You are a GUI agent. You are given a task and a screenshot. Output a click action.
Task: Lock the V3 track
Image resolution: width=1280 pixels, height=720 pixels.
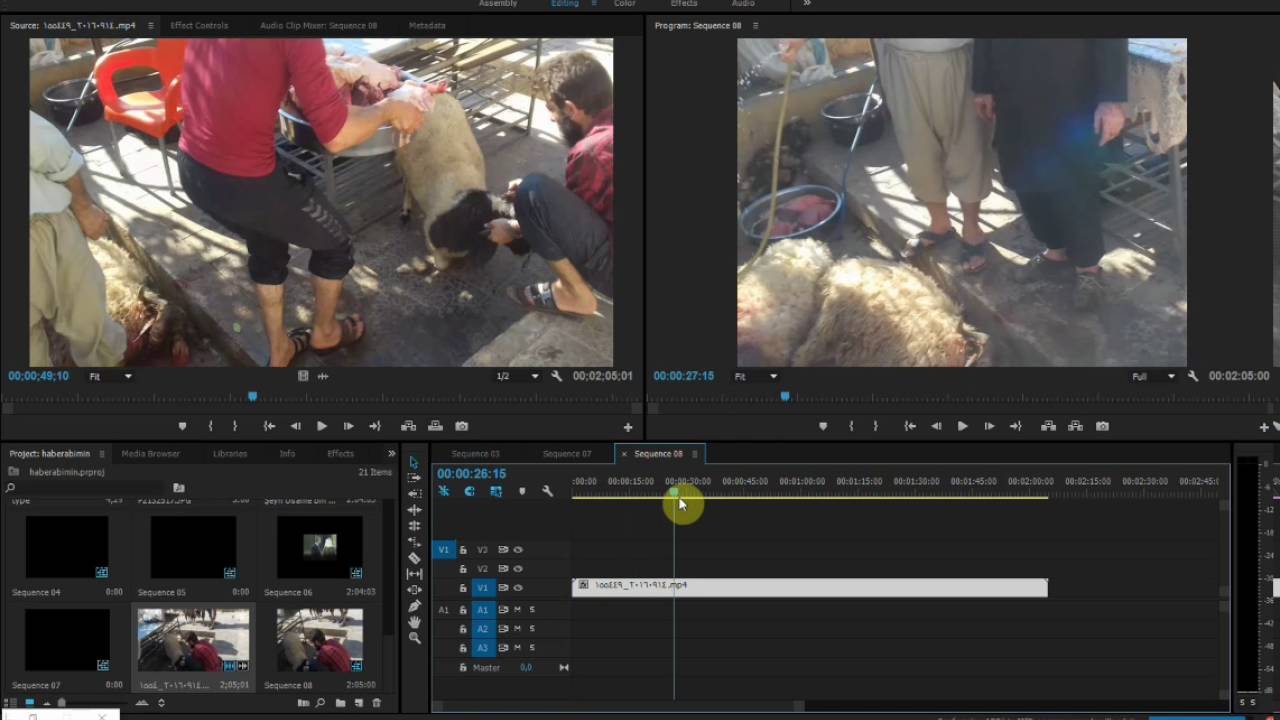click(463, 549)
